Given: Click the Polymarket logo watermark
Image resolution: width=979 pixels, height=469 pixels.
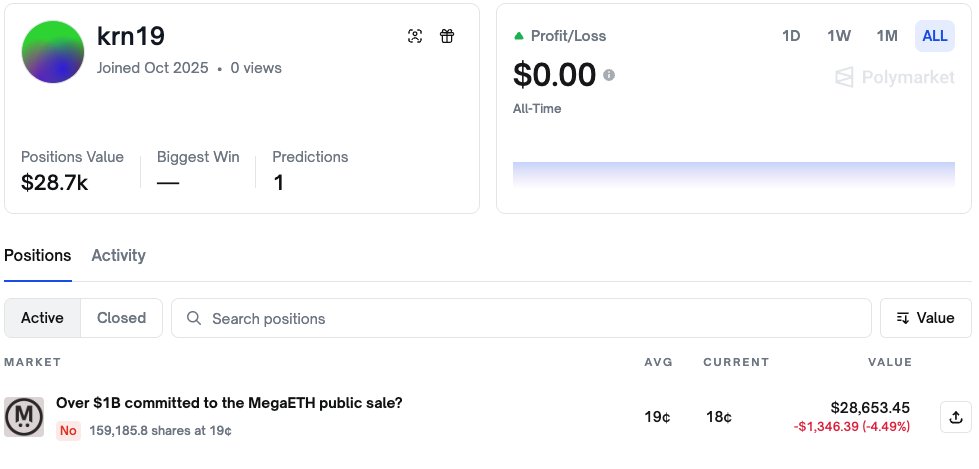Looking at the screenshot, I should (x=894, y=77).
